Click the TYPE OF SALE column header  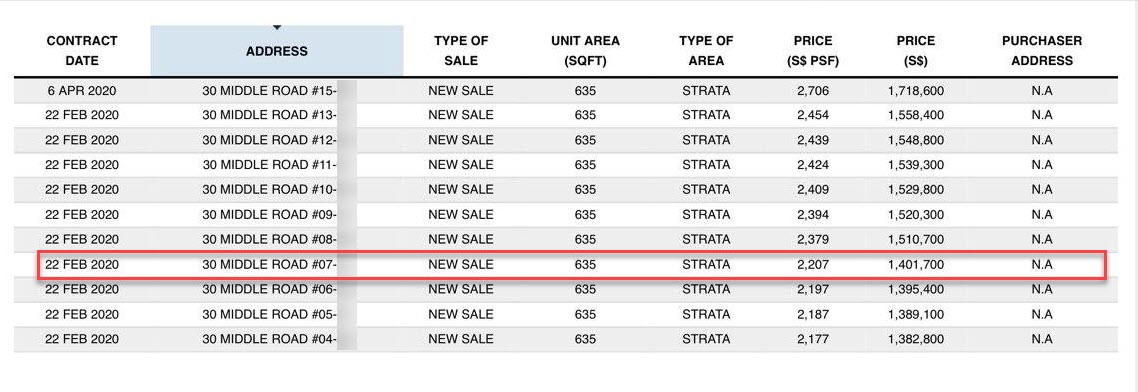(461, 51)
